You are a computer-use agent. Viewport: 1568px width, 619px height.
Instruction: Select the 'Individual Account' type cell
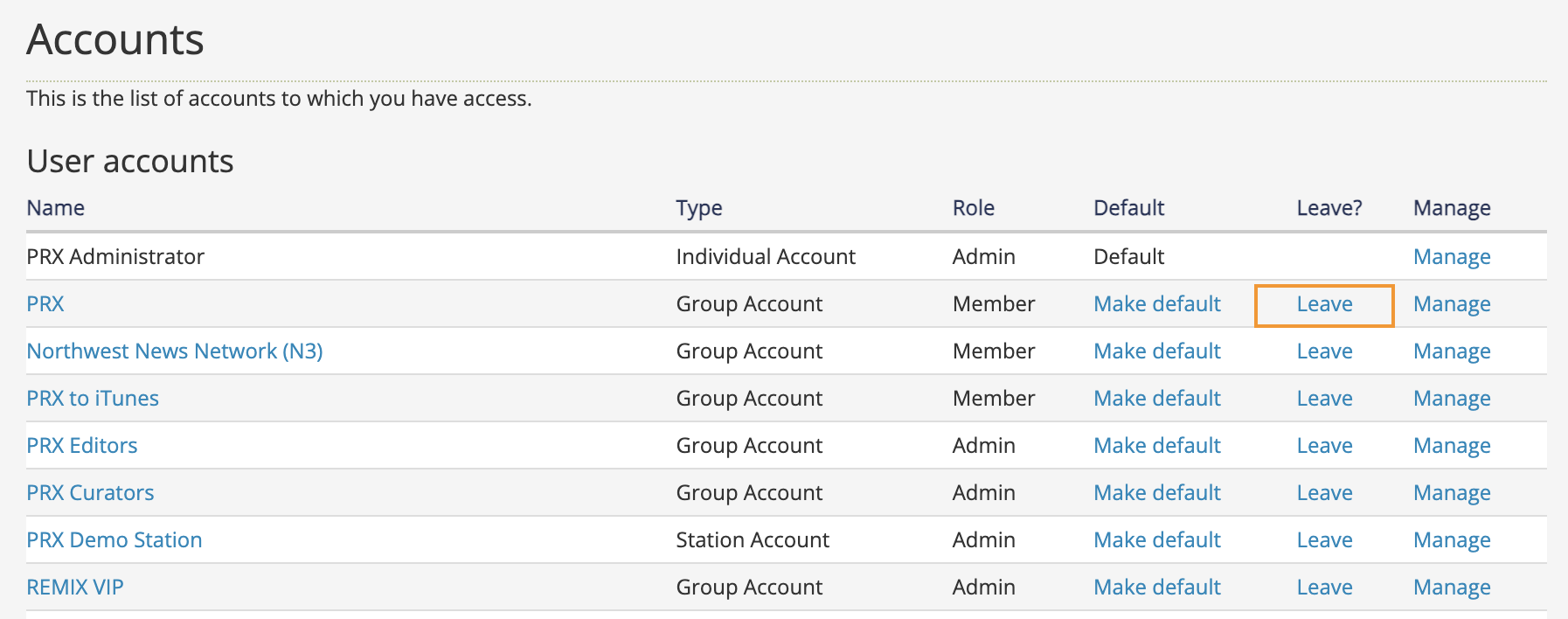[766, 256]
